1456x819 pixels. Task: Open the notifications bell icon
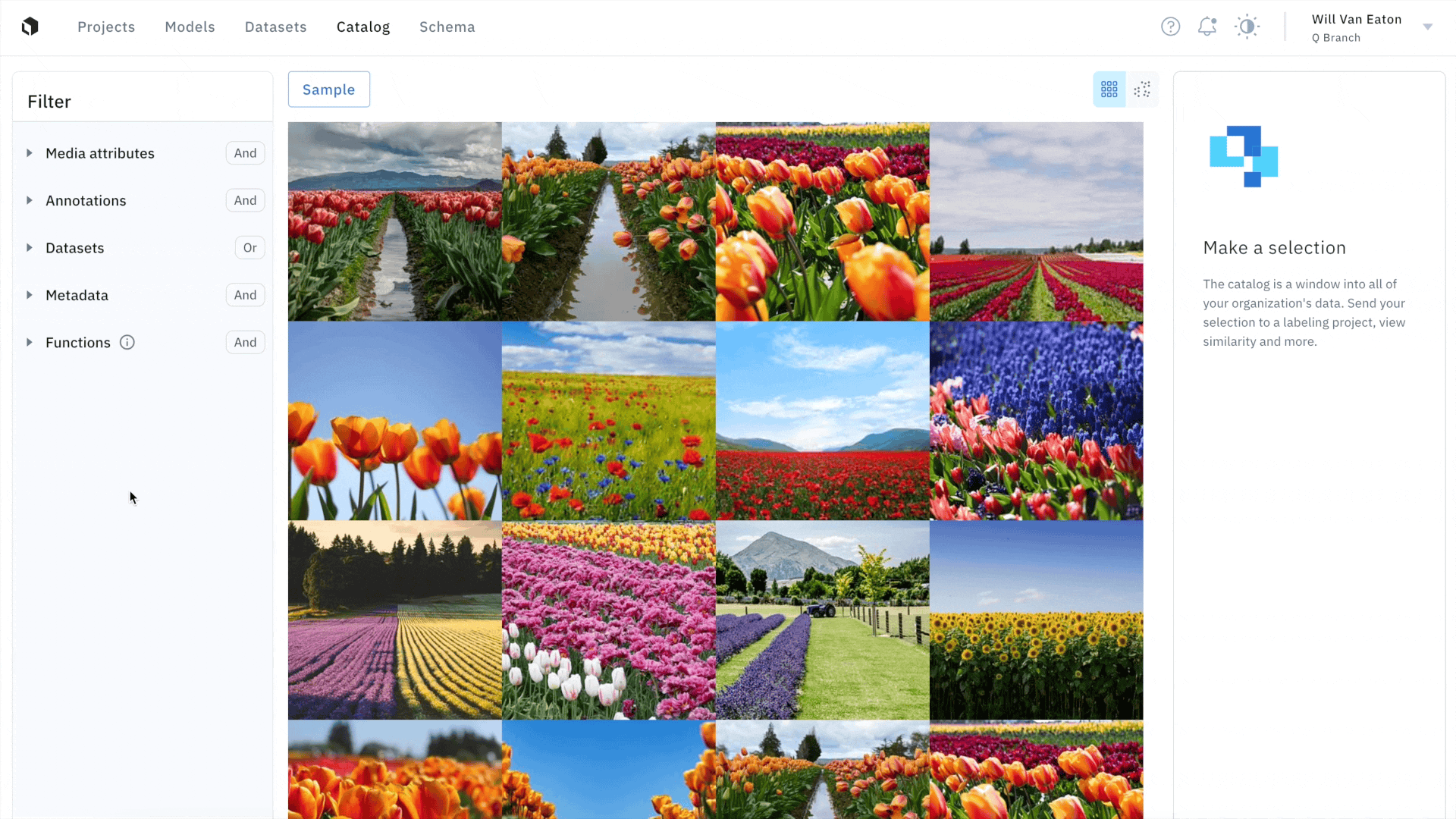(x=1207, y=27)
